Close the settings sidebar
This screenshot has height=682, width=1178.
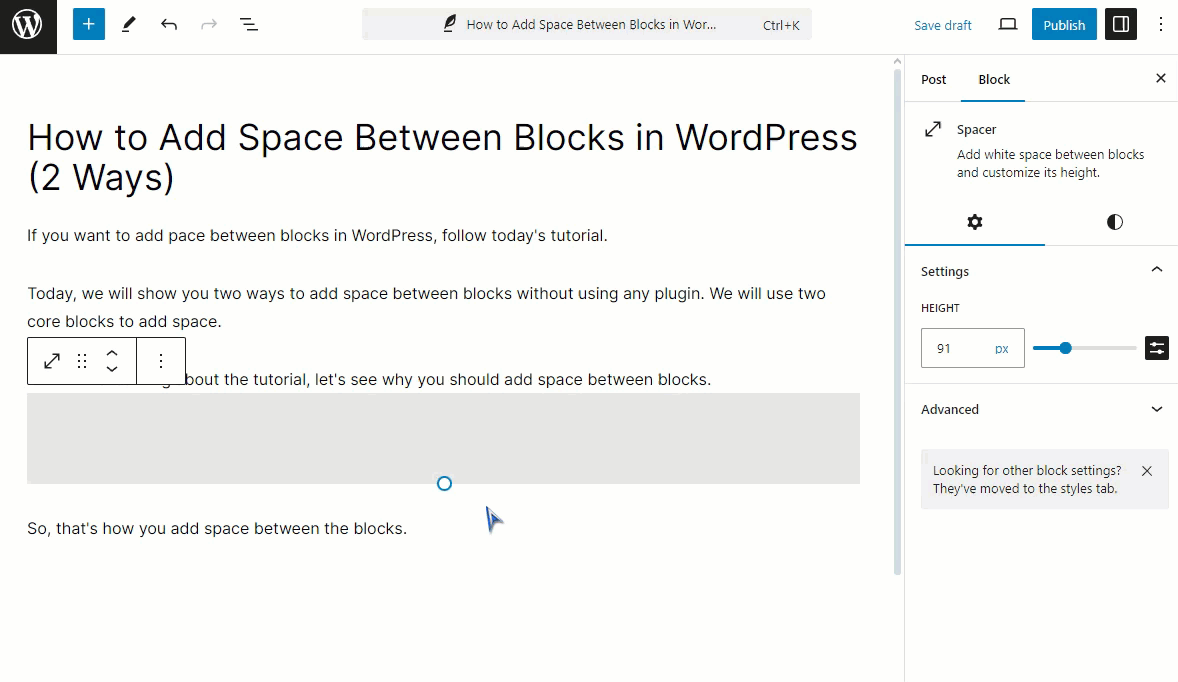[x=1160, y=78]
